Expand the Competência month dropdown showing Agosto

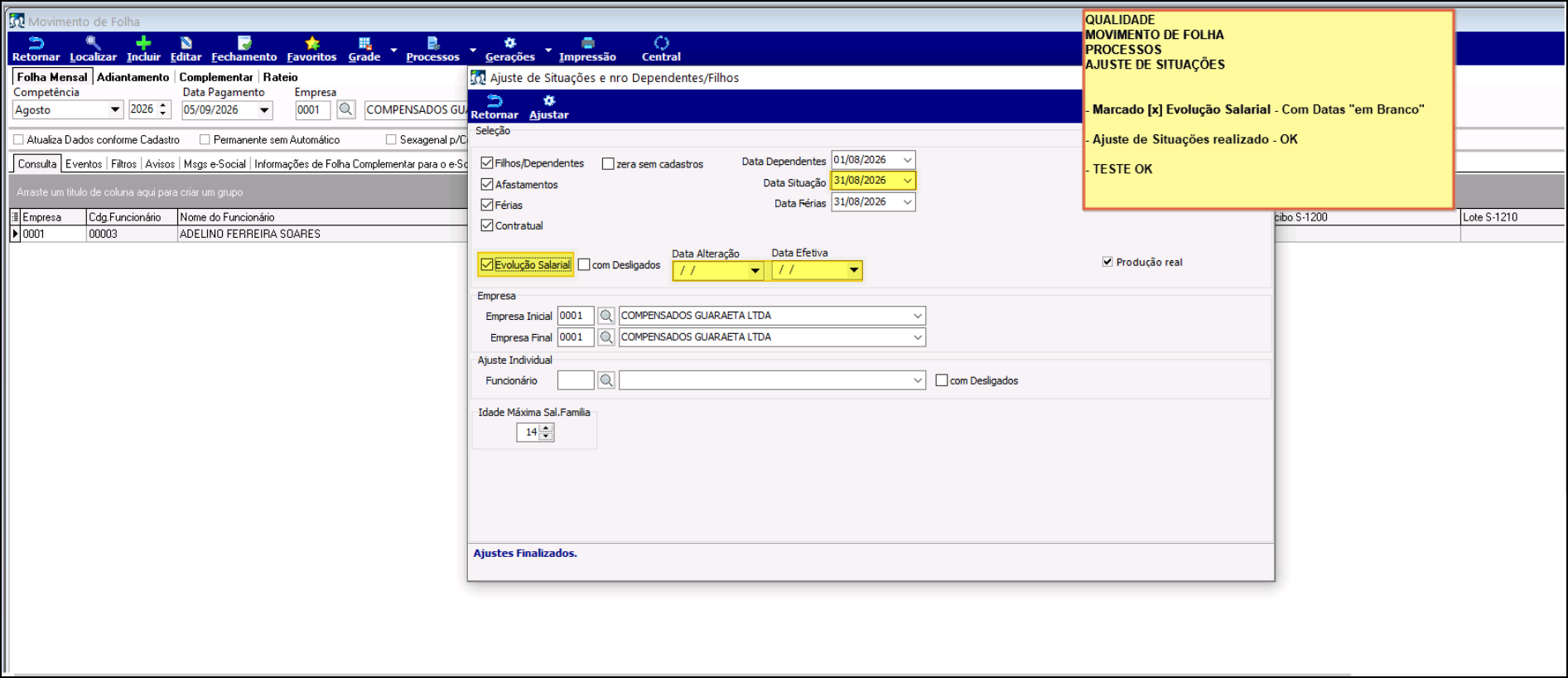point(115,109)
